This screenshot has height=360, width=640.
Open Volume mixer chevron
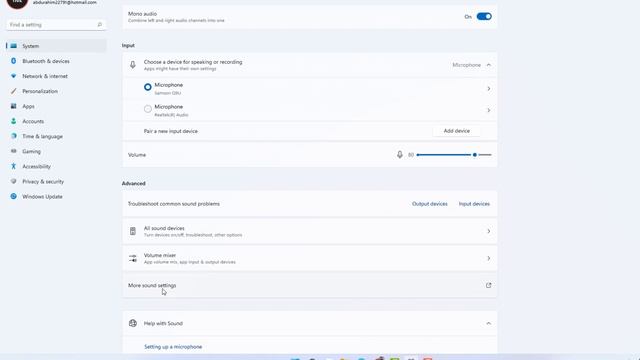(489, 258)
